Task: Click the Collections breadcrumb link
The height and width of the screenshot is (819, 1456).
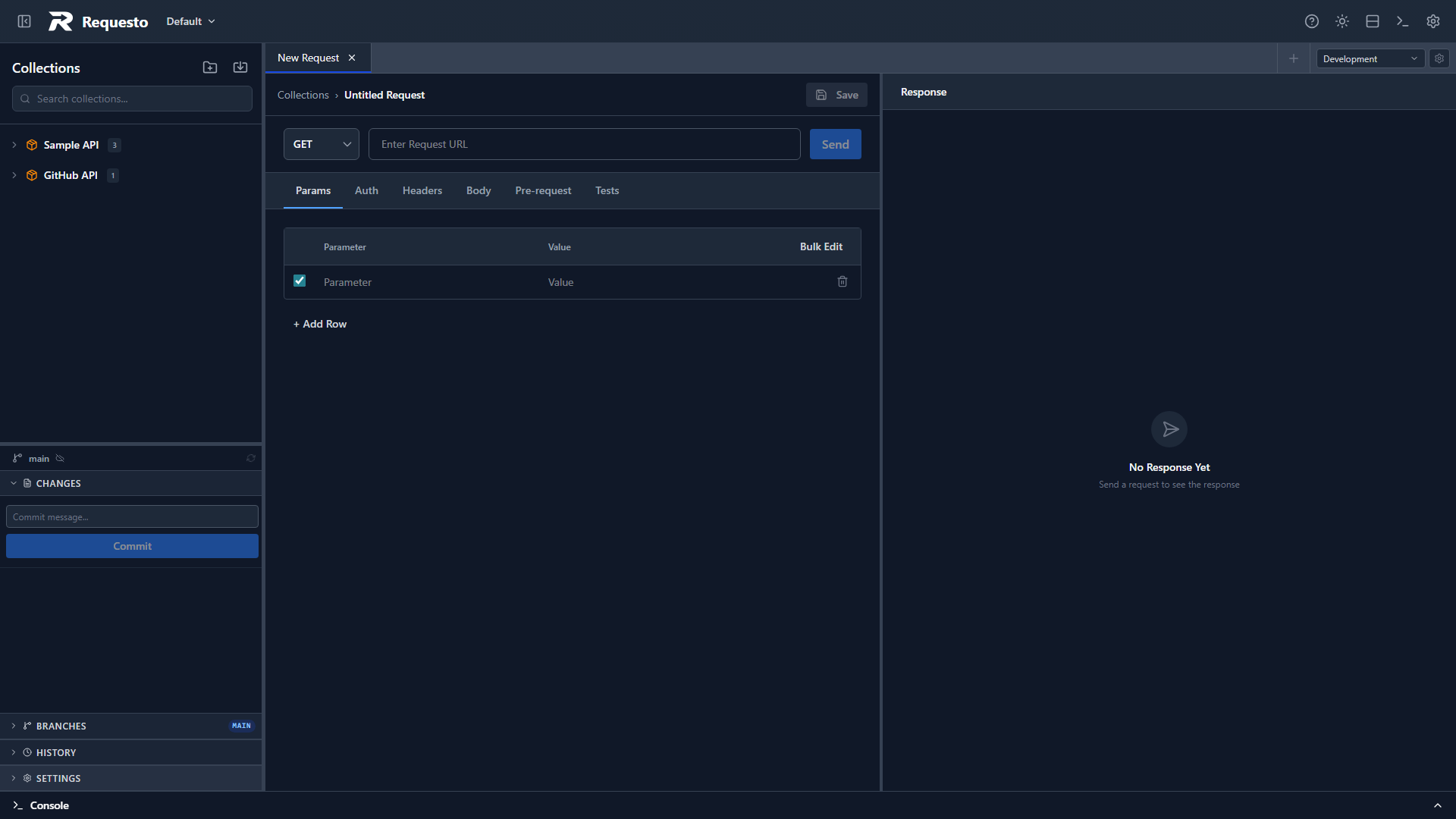Action: click(303, 95)
